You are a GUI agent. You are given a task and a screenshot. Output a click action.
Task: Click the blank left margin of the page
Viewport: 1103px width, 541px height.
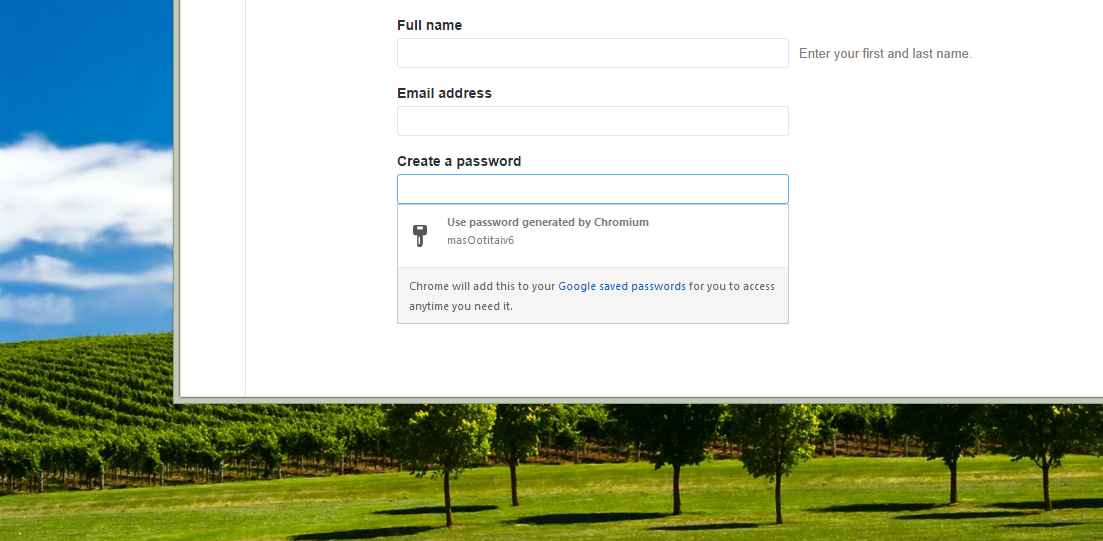click(x=210, y=200)
